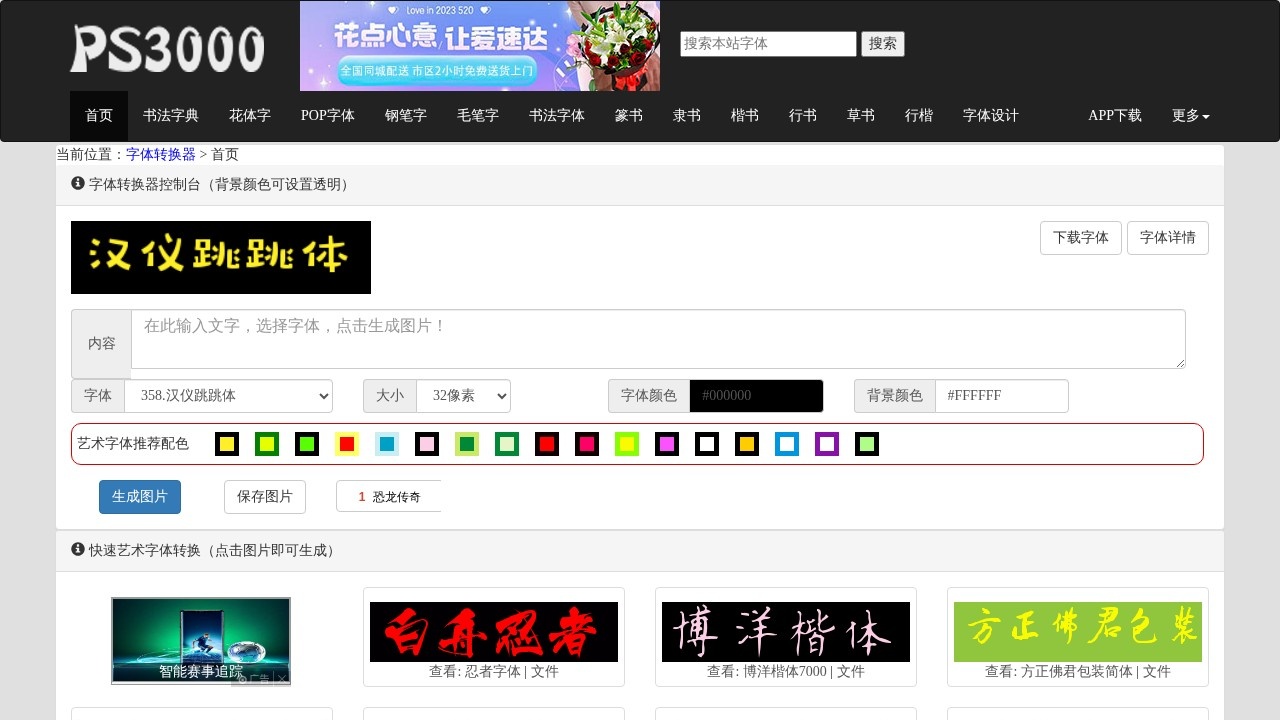Click the 方正佛君包装 font sample image
This screenshot has height=720, width=1280.
1078,632
